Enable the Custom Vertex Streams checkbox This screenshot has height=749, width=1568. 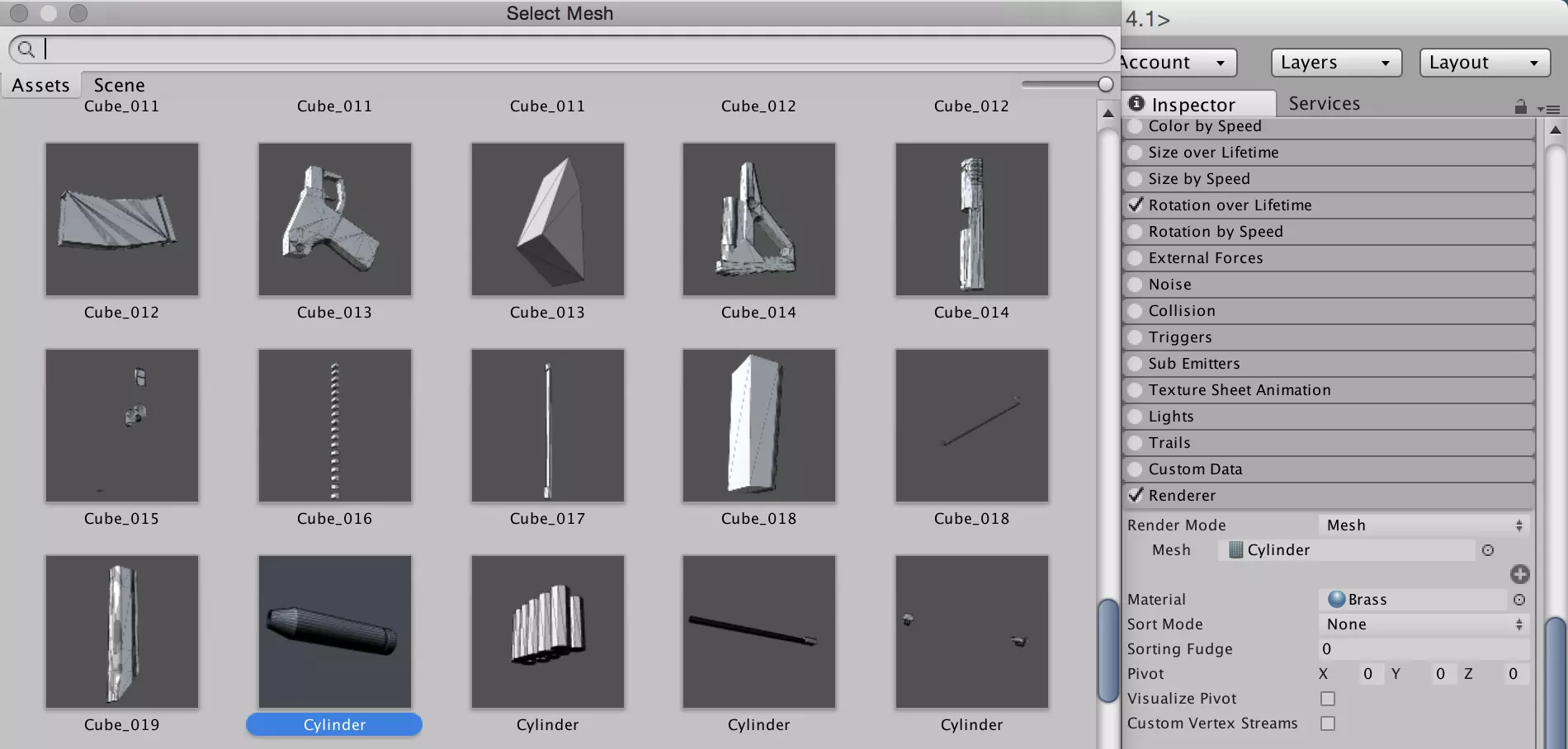pos(1327,723)
